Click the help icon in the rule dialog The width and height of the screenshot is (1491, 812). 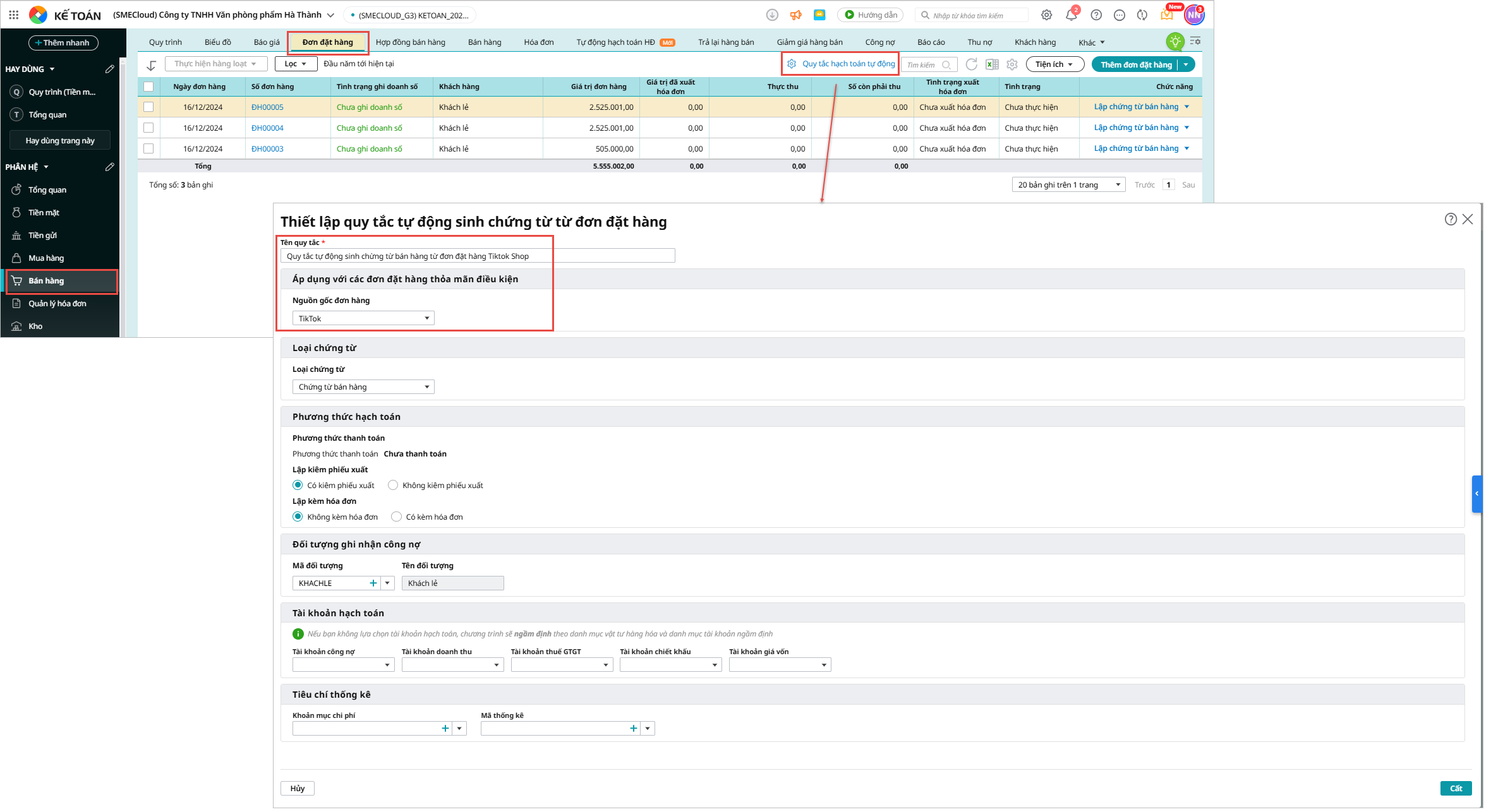(x=1451, y=219)
